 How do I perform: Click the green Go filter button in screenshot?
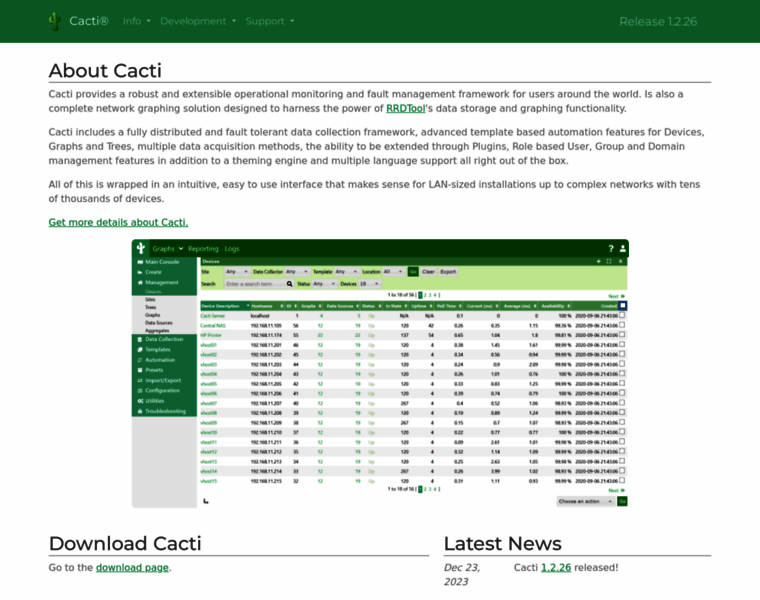coord(413,272)
